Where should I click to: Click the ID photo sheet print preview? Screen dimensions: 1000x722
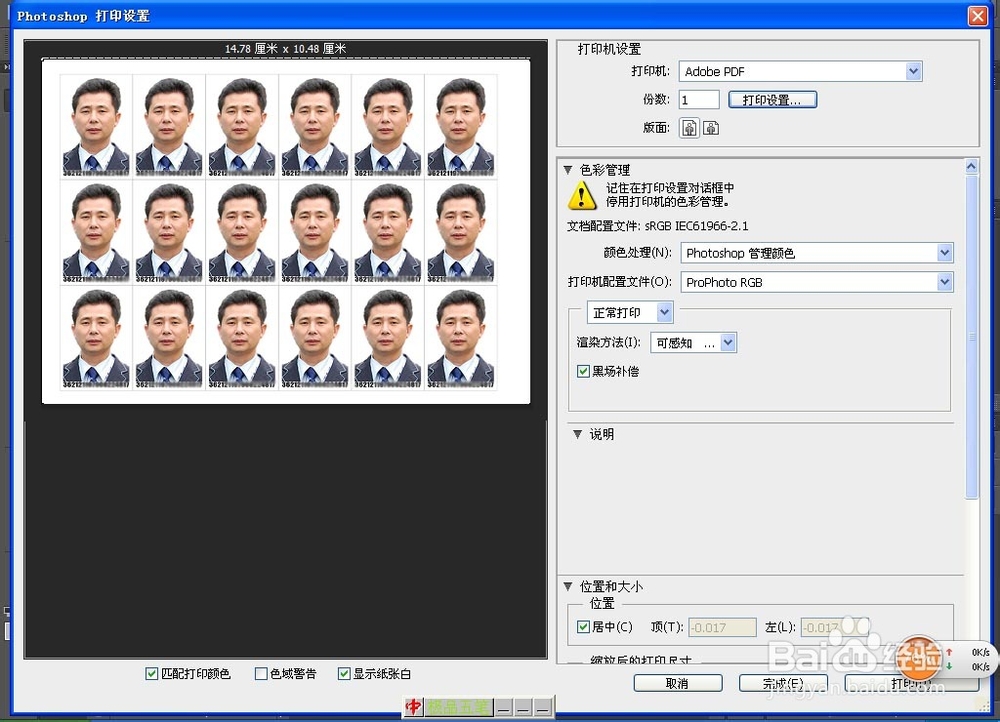pos(286,231)
